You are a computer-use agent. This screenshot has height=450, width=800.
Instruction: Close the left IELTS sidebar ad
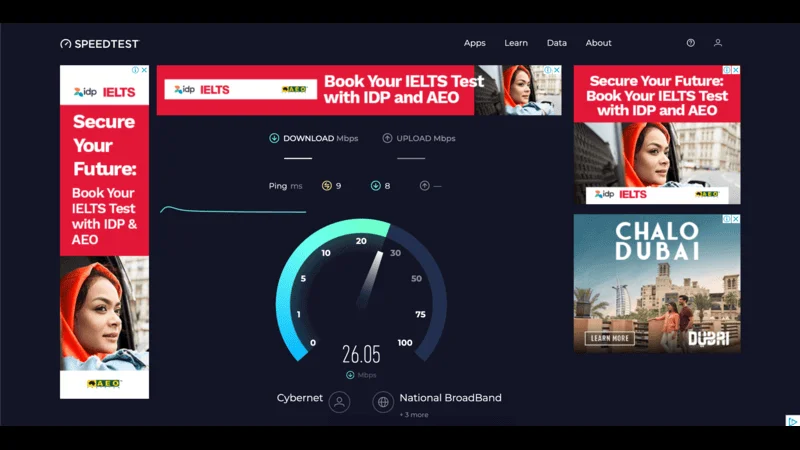144,70
